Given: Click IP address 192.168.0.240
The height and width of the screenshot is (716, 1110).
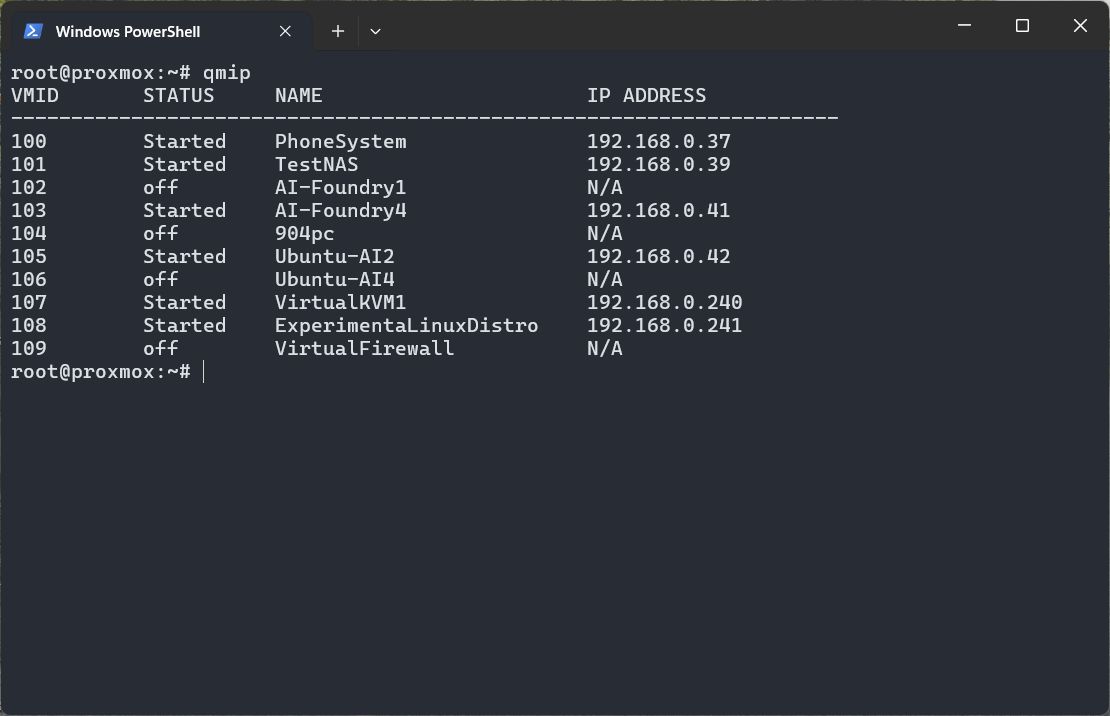Looking at the screenshot, I should (665, 302).
